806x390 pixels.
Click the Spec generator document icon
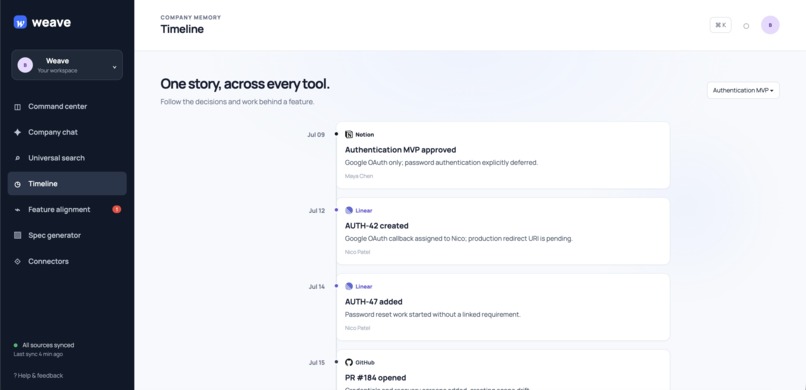coord(17,235)
